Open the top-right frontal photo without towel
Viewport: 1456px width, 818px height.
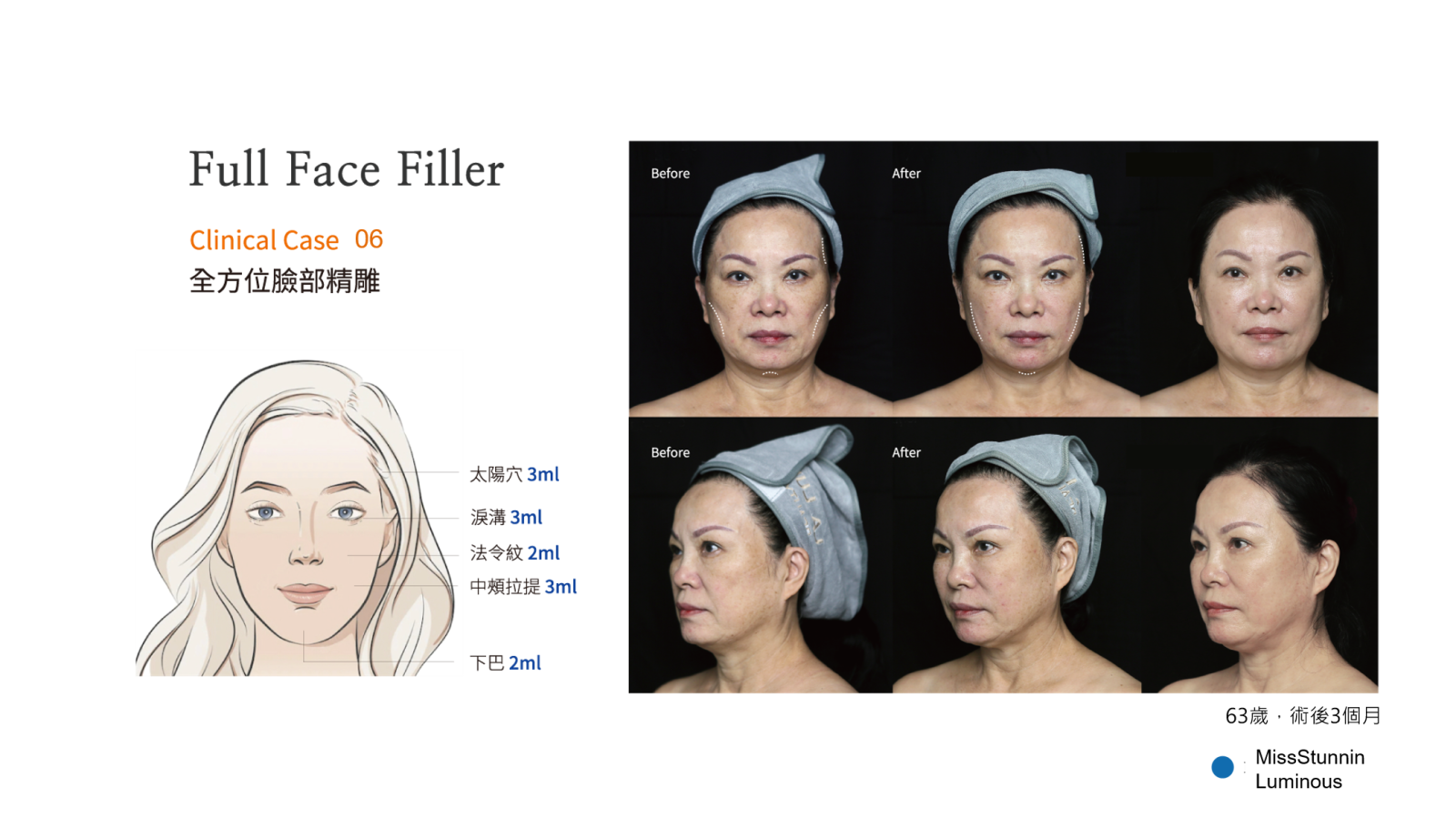[x=1259, y=278]
